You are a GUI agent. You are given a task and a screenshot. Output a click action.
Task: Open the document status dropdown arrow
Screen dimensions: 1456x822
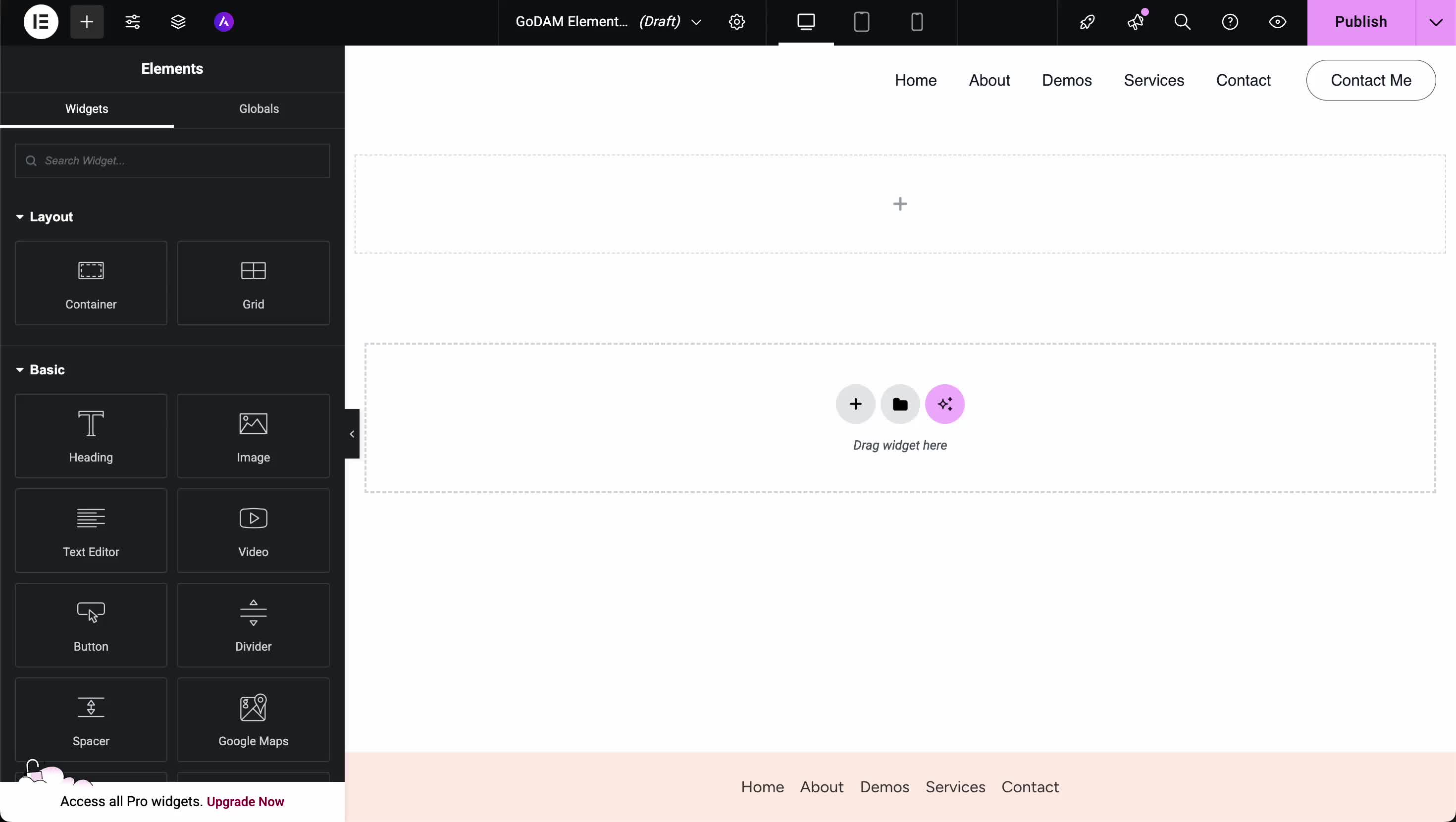(x=697, y=22)
